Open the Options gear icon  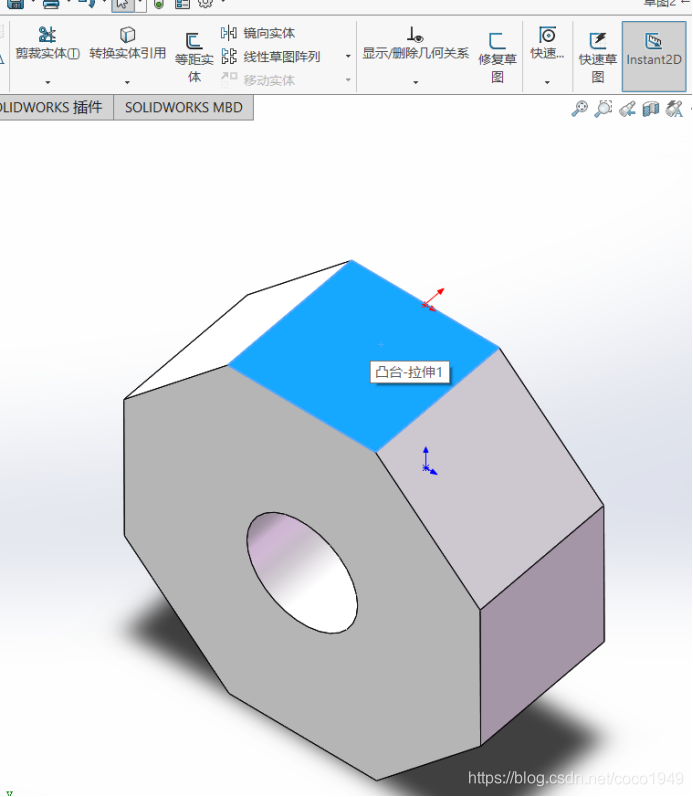(x=205, y=3)
